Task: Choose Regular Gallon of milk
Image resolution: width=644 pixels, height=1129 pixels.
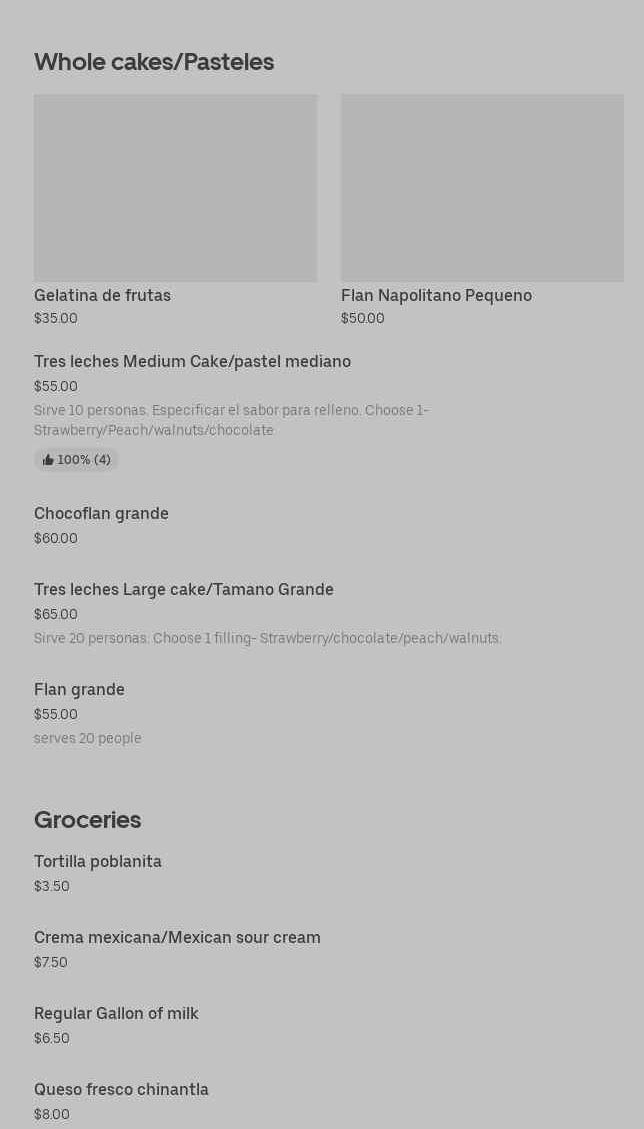Action: [x=116, y=1013]
